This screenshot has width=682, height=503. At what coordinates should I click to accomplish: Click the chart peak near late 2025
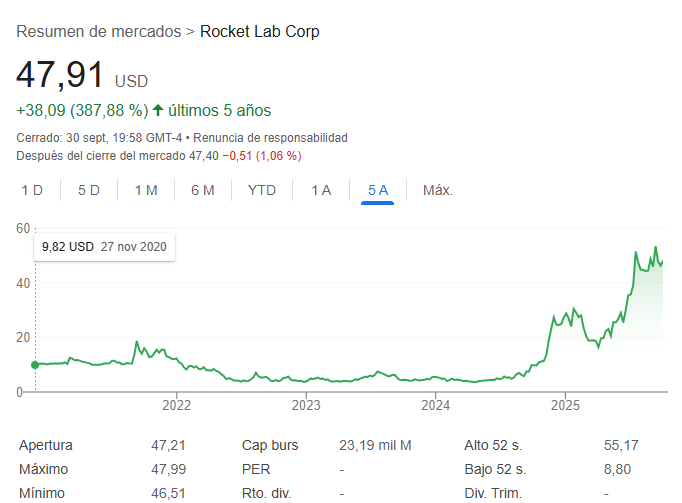pyautogui.click(x=656, y=248)
